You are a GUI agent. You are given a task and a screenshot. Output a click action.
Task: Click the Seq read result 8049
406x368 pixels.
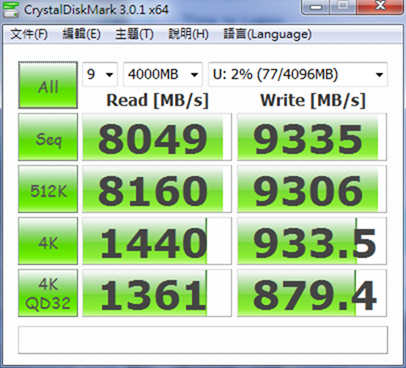point(157,137)
